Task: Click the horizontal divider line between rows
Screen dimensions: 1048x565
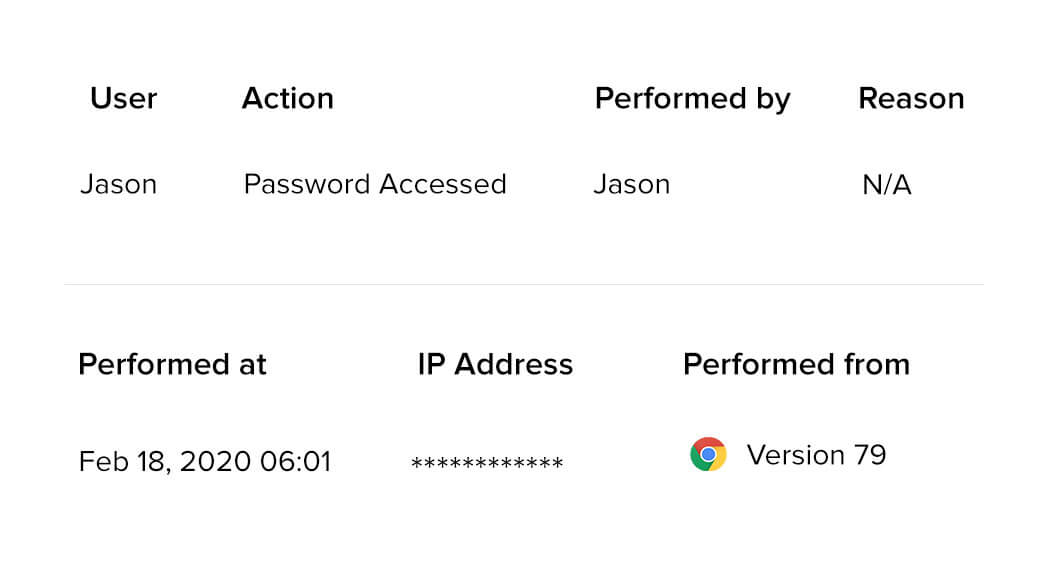Action: pos(524,285)
